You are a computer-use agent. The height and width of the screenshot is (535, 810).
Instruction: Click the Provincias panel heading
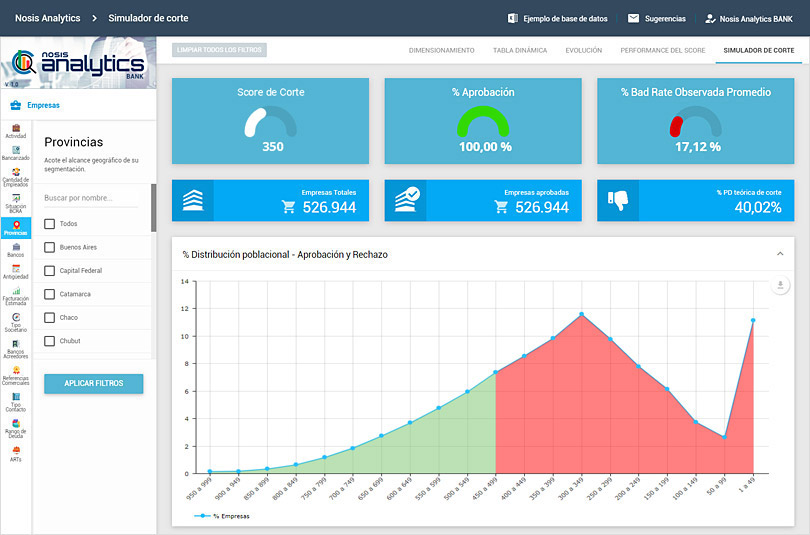coord(73,142)
